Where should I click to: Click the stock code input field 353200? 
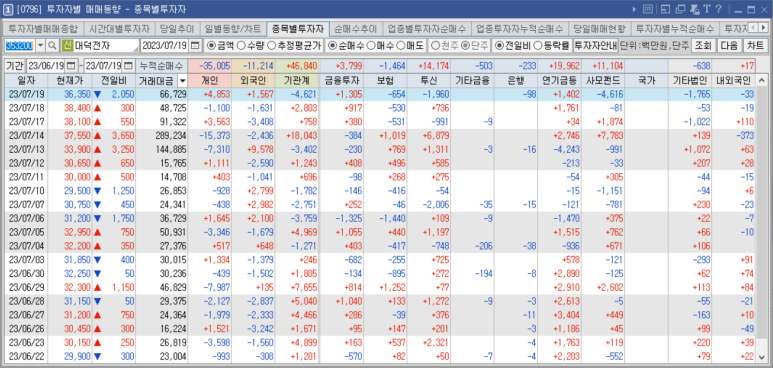point(19,46)
